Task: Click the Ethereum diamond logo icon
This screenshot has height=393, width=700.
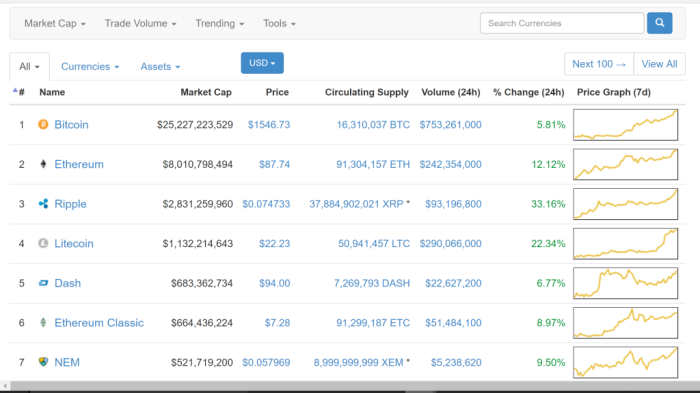Action: coord(43,164)
